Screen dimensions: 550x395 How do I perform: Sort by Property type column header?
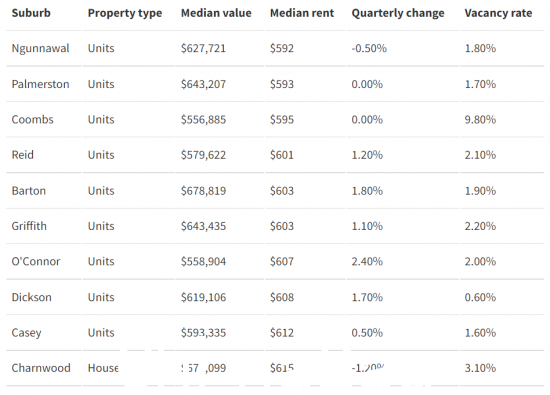click(x=125, y=13)
